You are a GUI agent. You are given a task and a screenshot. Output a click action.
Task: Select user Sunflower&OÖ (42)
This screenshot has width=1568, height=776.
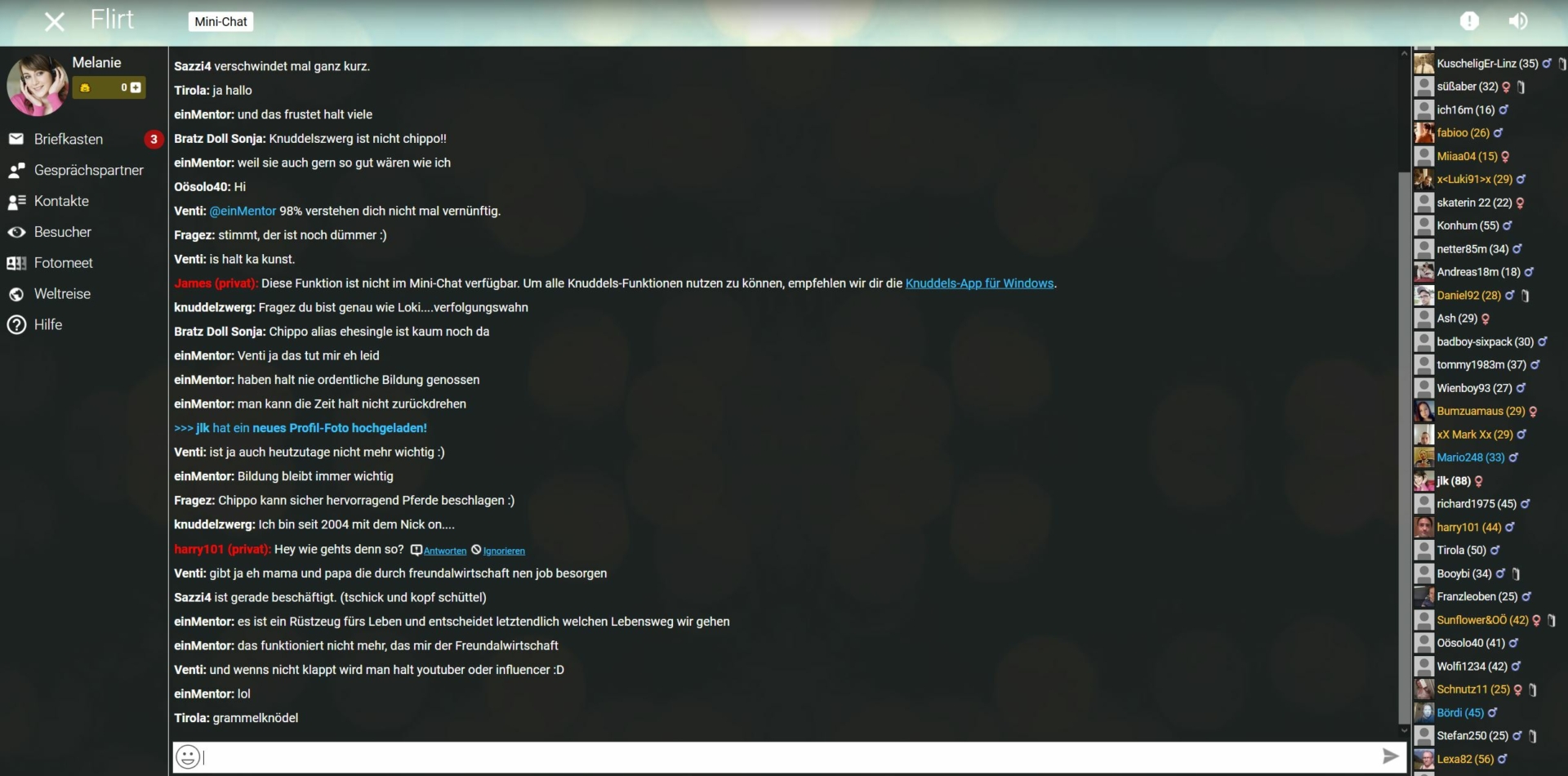pyautogui.click(x=1482, y=620)
